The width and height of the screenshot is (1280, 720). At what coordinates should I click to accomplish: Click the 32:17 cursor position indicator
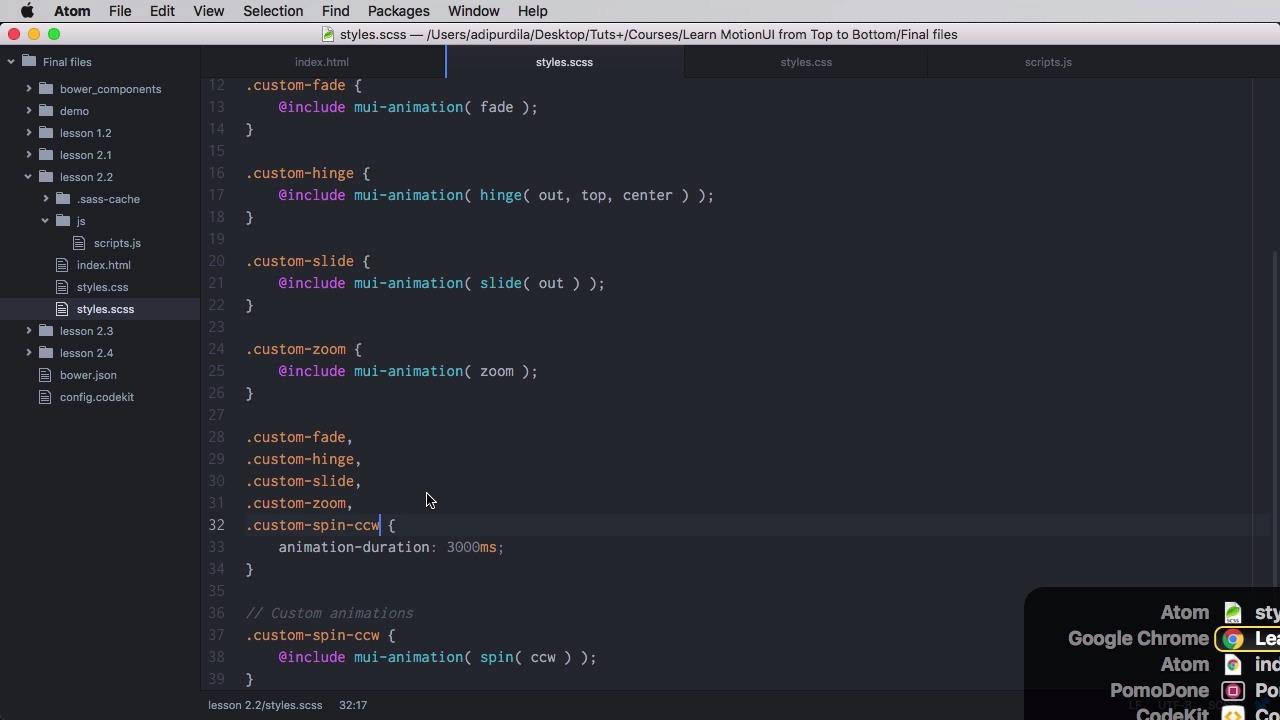point(353,705)
